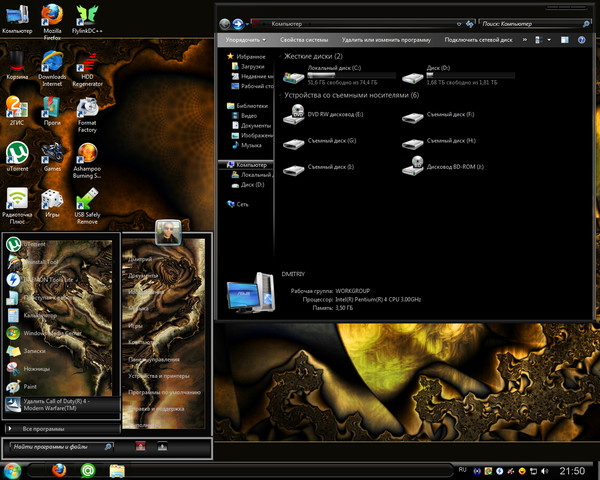
Task: Click the RU language indicator
Action: click(462, 470)
